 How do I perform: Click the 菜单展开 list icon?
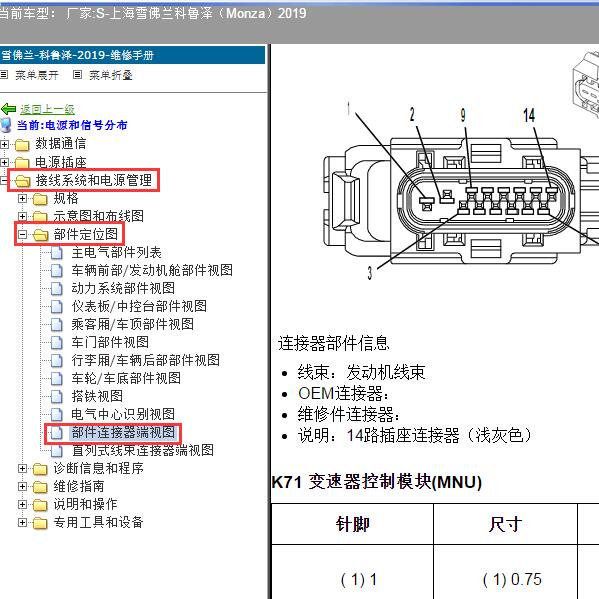[x=4, y=74]
